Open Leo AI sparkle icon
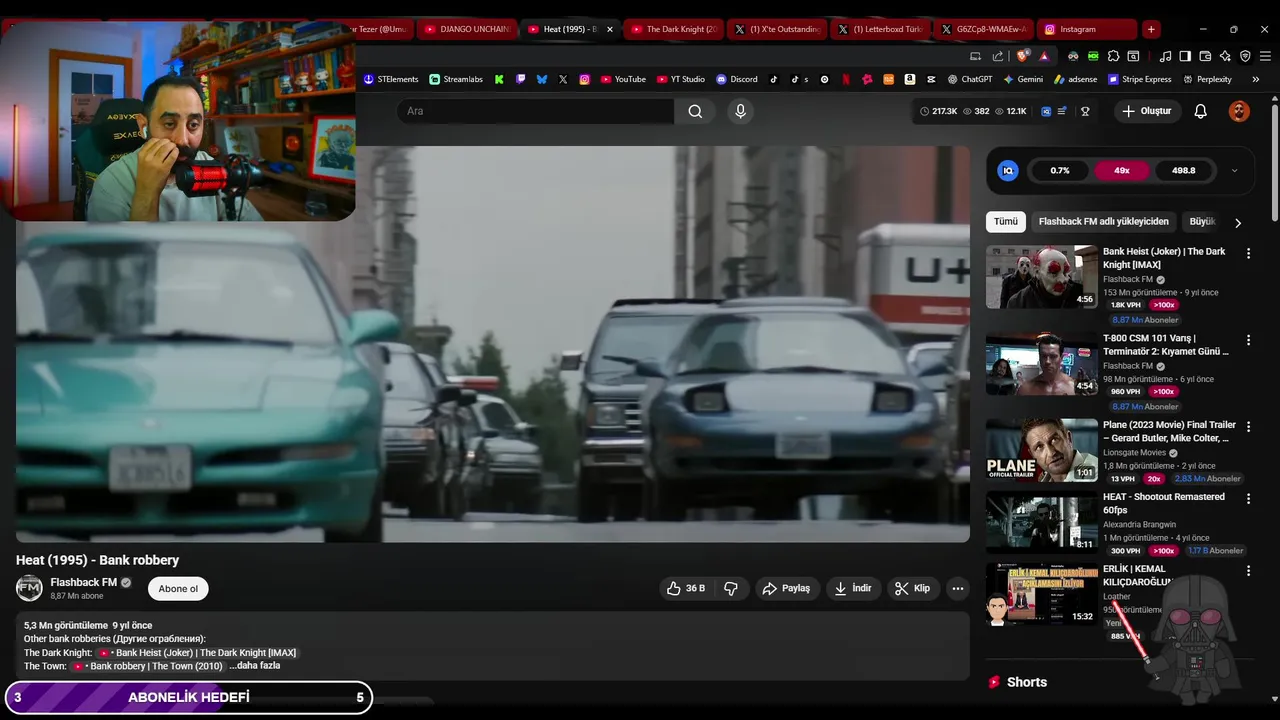The image size is (1280, 720). 1225,56
